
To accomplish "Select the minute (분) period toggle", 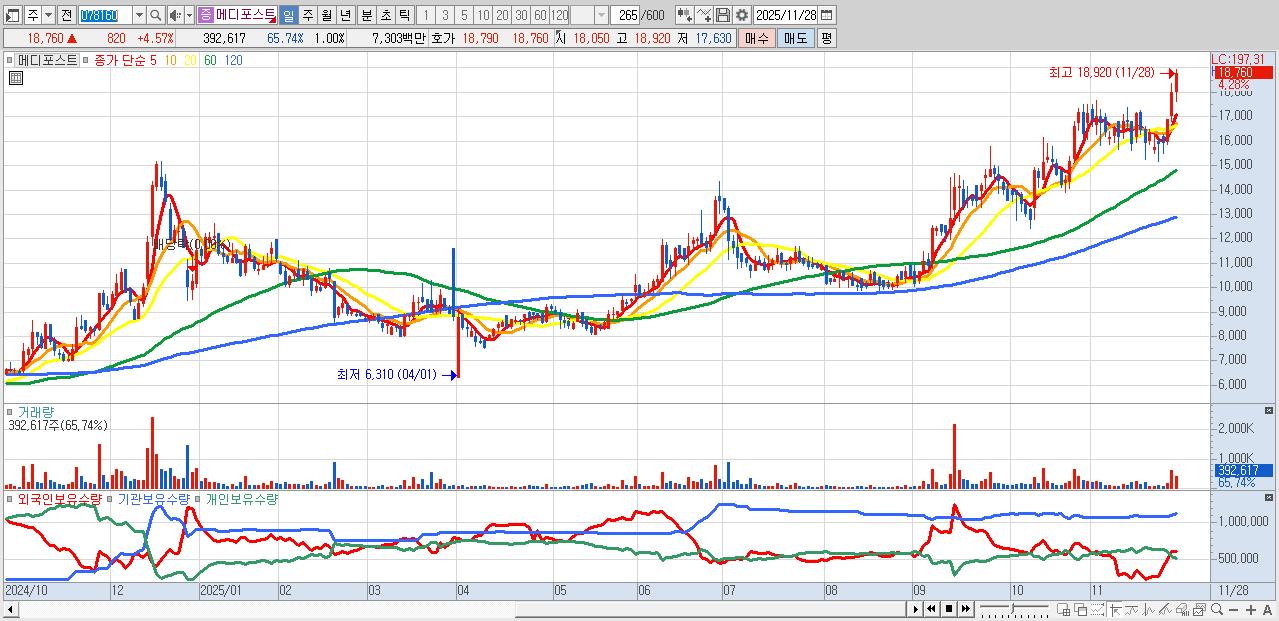I will (x=366, y=15).
